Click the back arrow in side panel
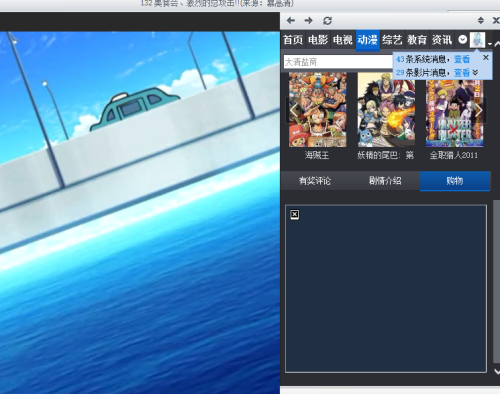500x394 pixels. click(290, 21)
